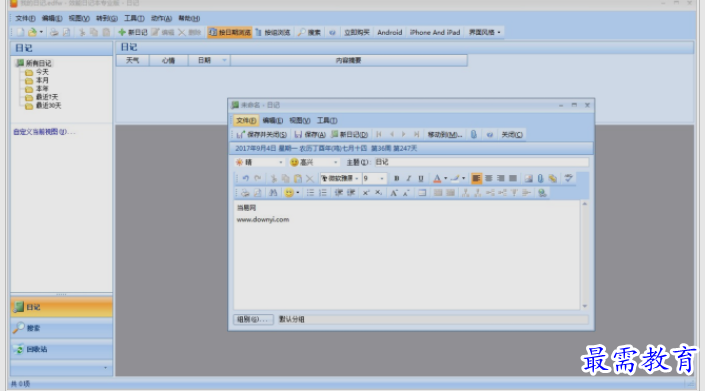Paste from clipboard in editor toolbar
The width and height of the screenshot is (705, 391).
(x=298, y=178)
